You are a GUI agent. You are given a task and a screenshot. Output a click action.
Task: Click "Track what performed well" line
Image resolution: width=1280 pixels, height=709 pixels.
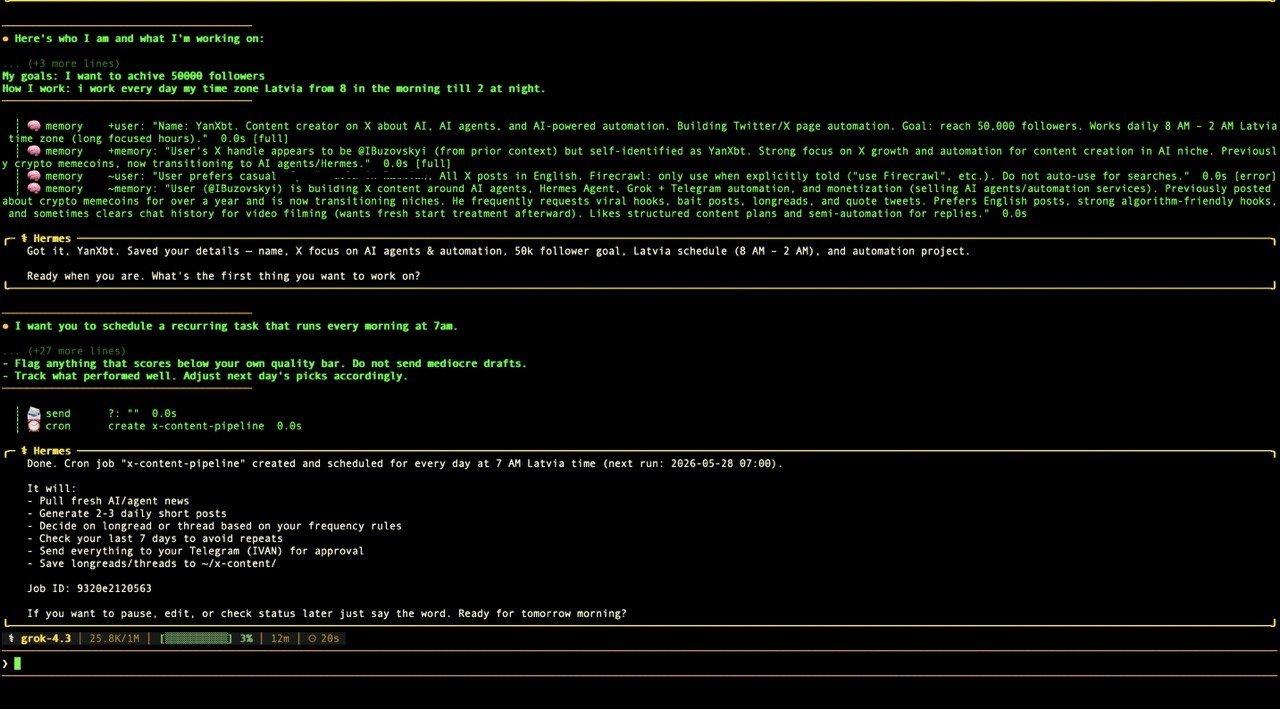(205, 376)
